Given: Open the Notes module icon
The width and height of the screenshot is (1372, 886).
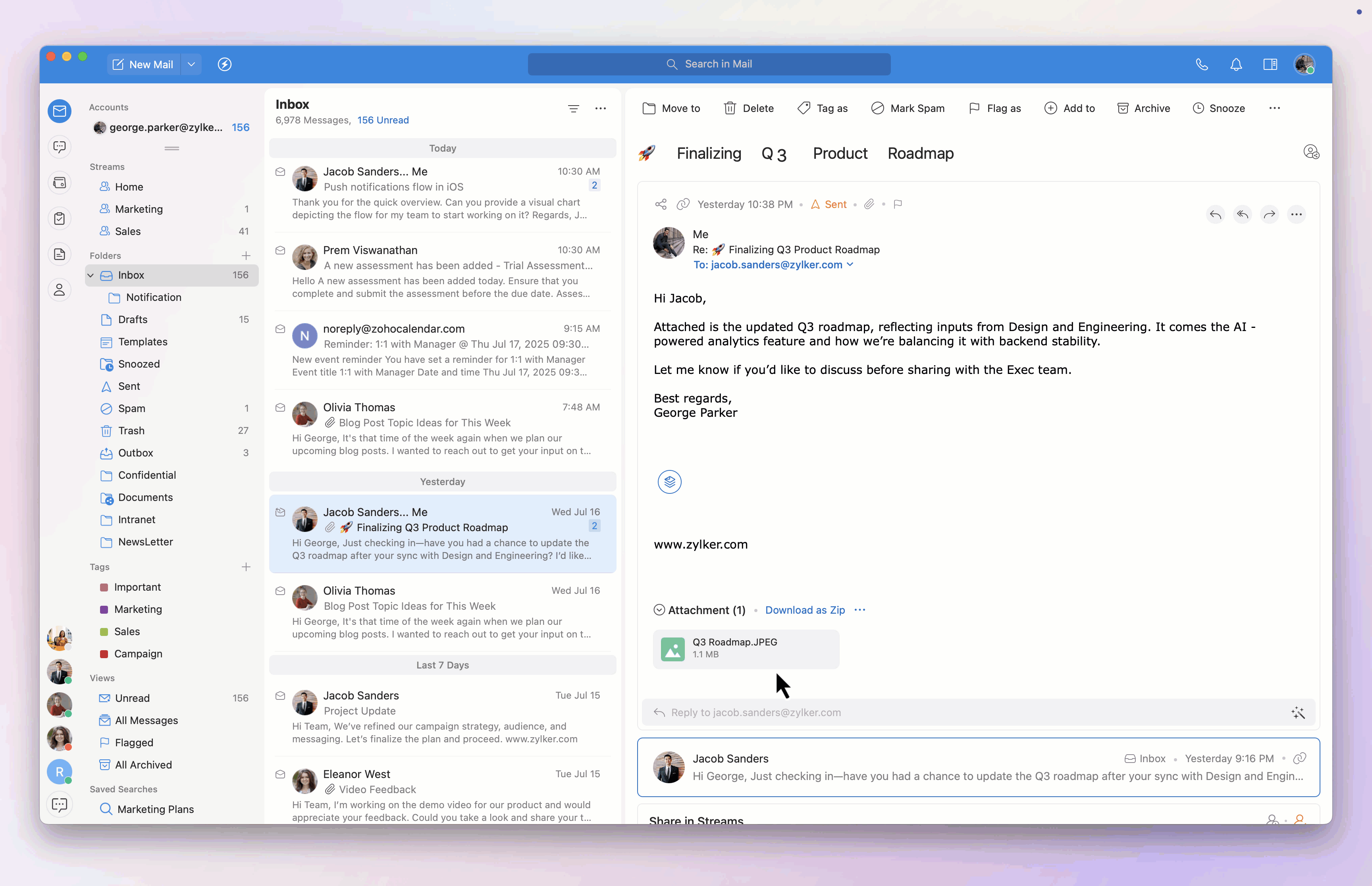Looking at the screenshot, I should pyautogui.click(x=59, y=254).
